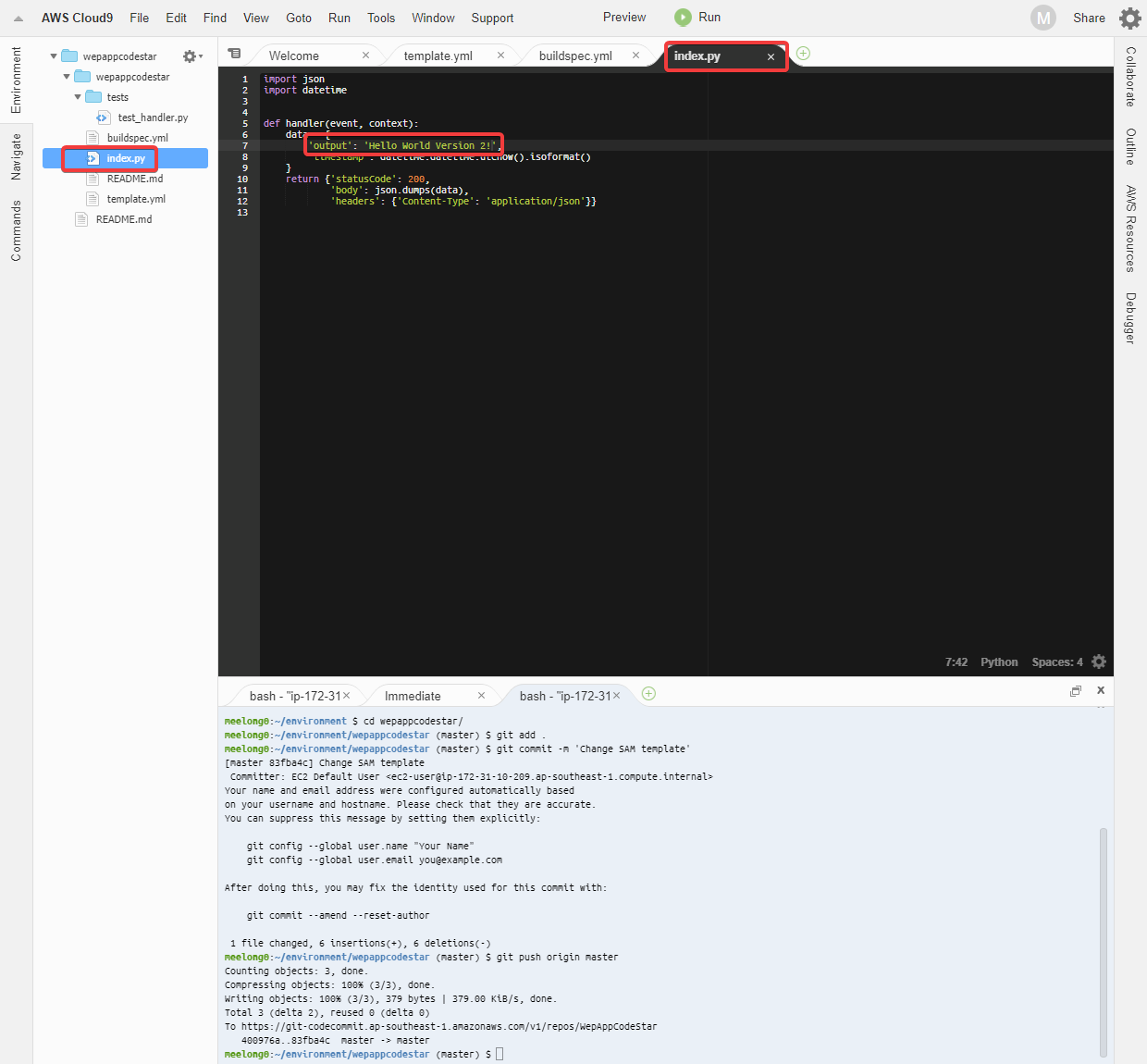
Task: Open test_handler.py in file tree
Action: (x=153, y=118)
